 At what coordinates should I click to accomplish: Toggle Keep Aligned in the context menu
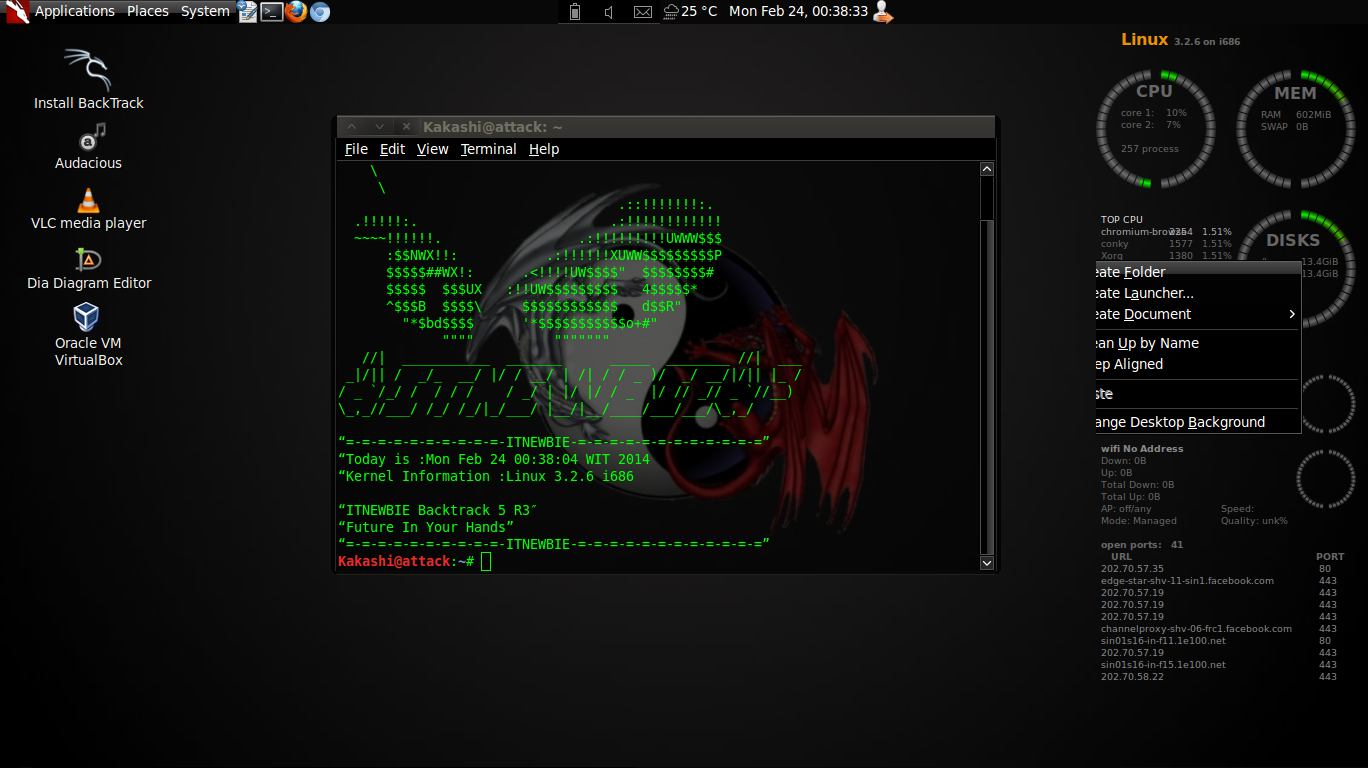point(1198,364)
